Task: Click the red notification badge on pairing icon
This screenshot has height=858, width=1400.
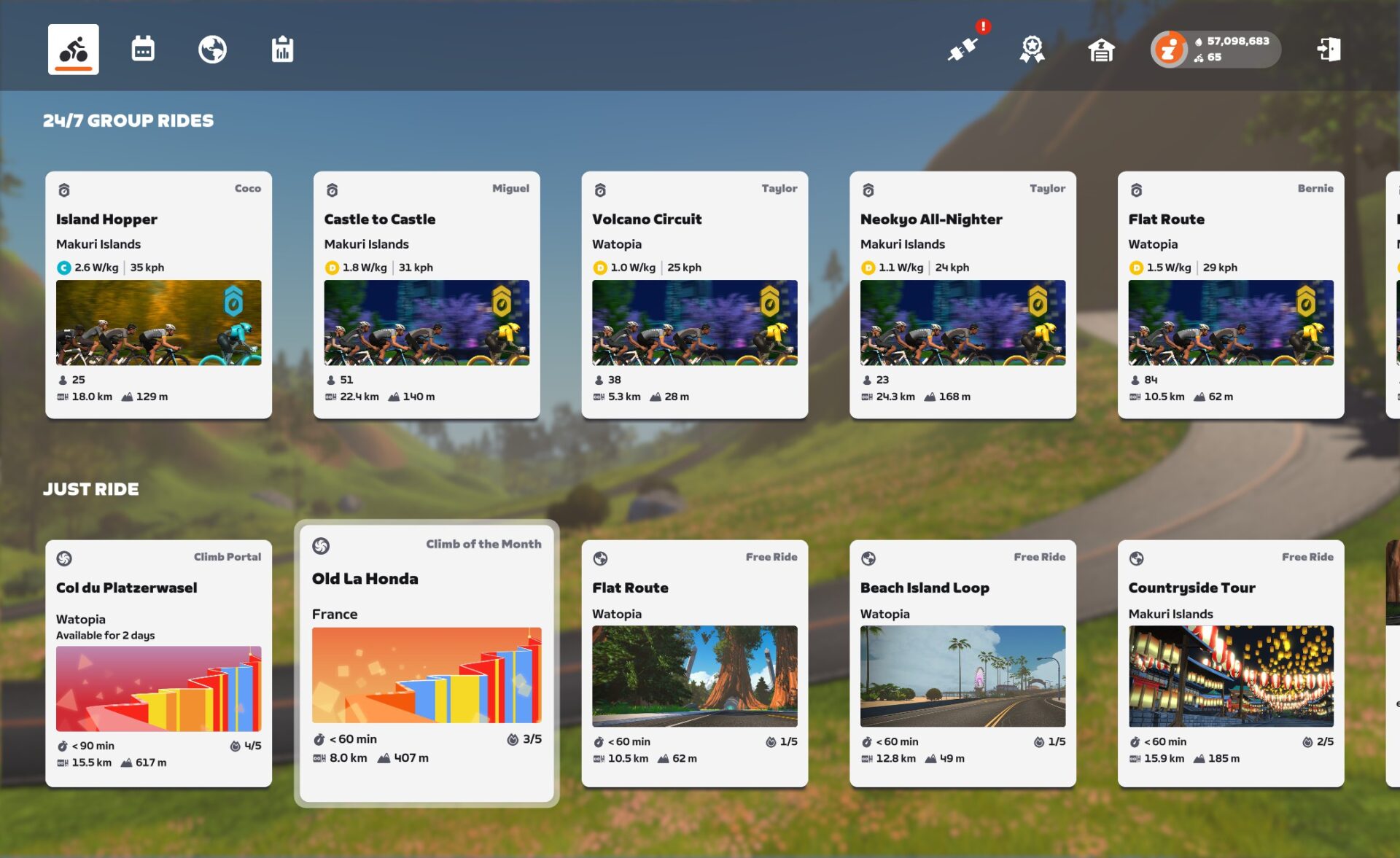Action: (x=982, y=27)
